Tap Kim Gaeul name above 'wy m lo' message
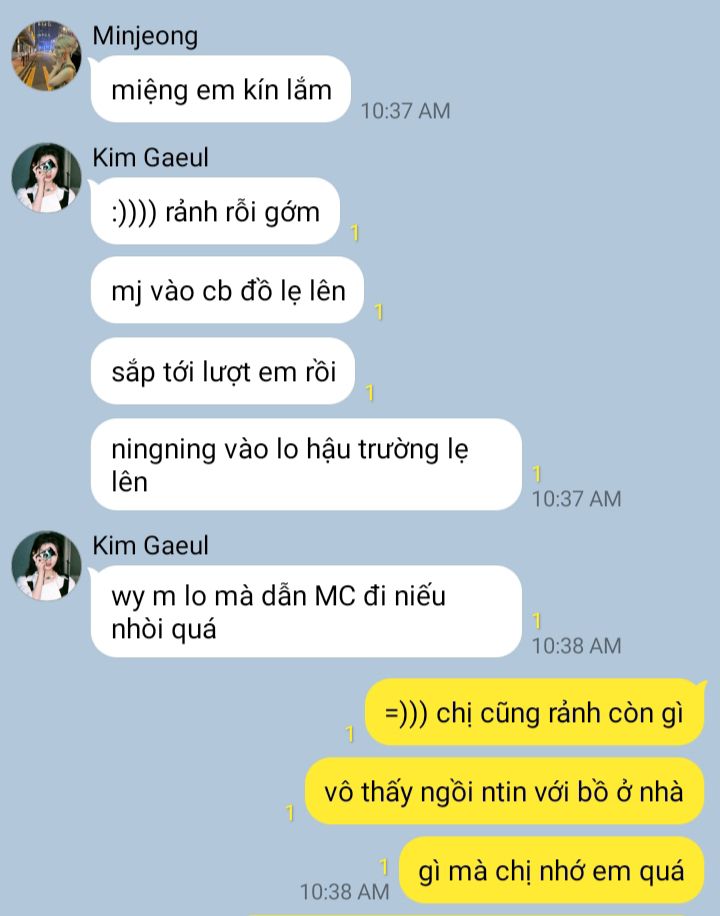 pos(150,546)
